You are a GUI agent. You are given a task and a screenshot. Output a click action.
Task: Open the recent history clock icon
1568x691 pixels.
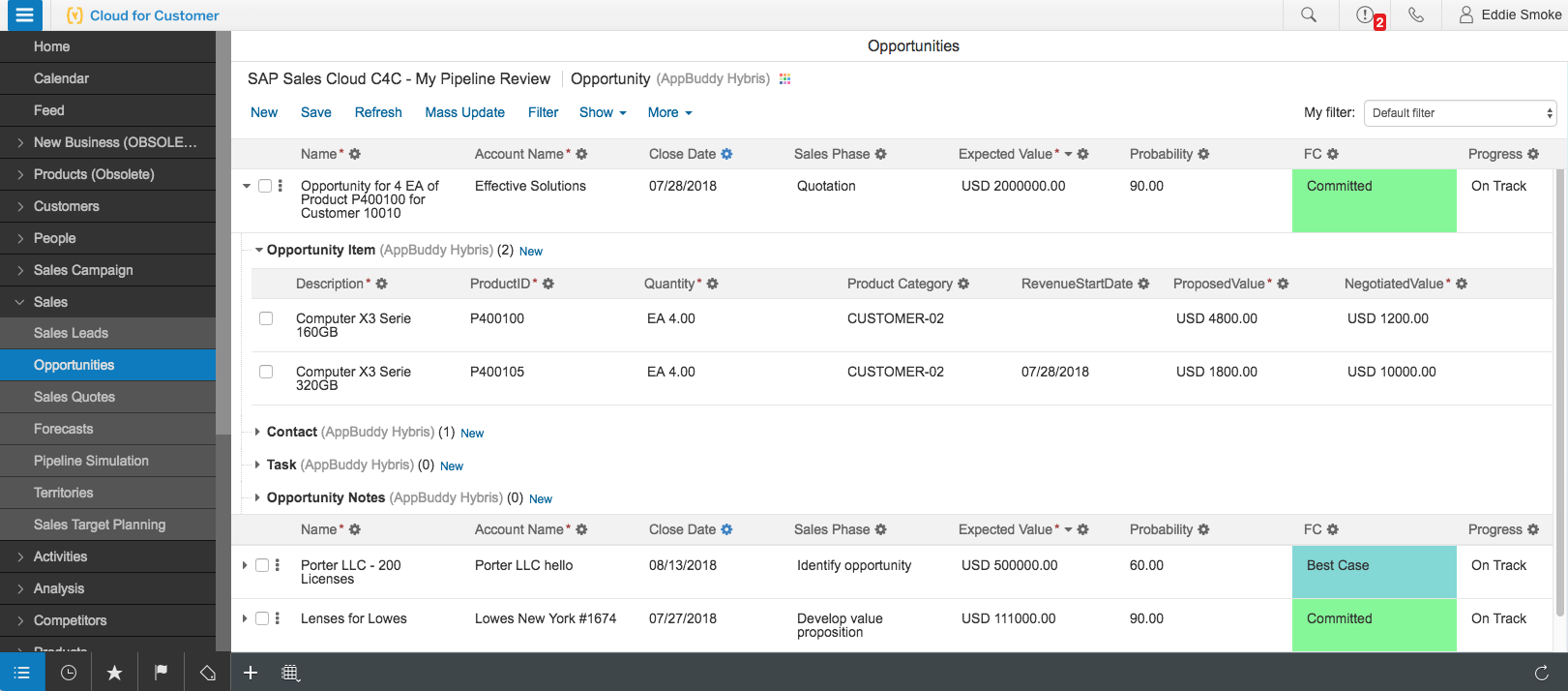coord(69,673)
